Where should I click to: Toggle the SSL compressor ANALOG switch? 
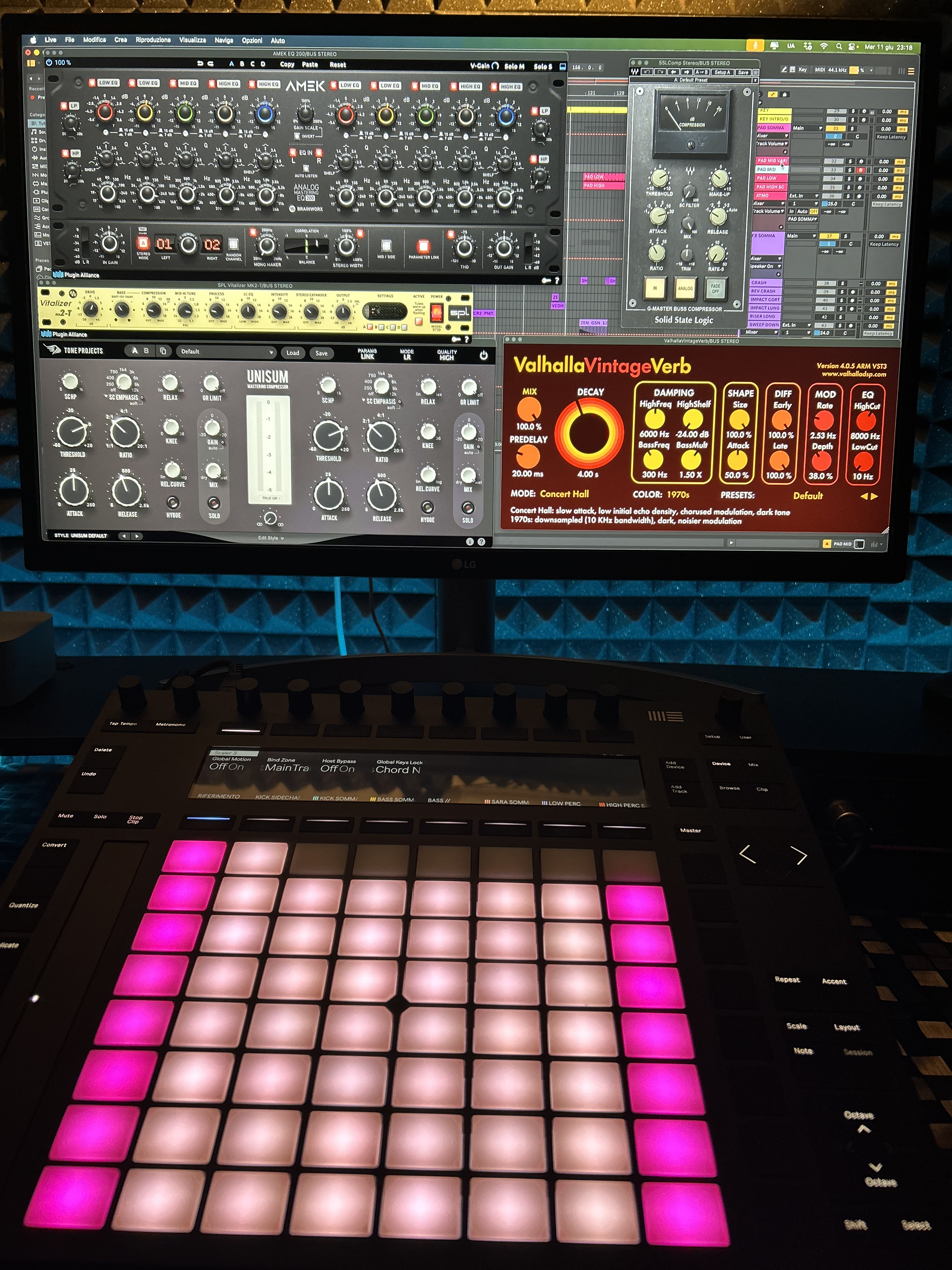685,288
